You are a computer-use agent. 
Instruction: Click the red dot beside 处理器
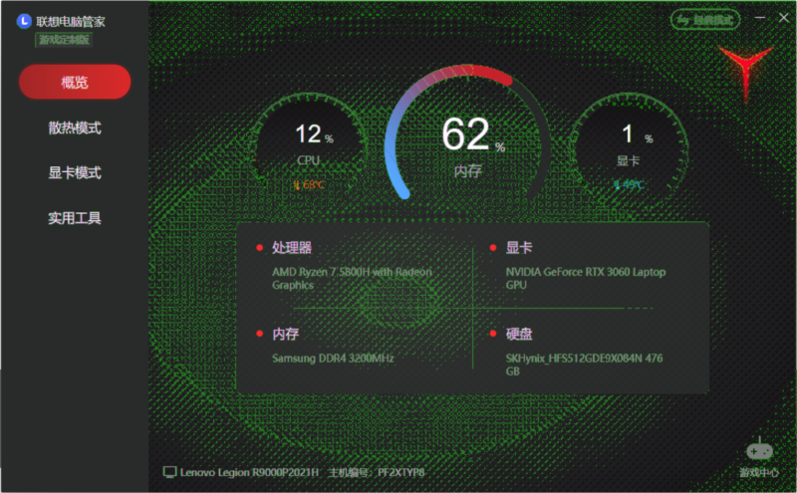pyautogui.click(x=258, y=247)
